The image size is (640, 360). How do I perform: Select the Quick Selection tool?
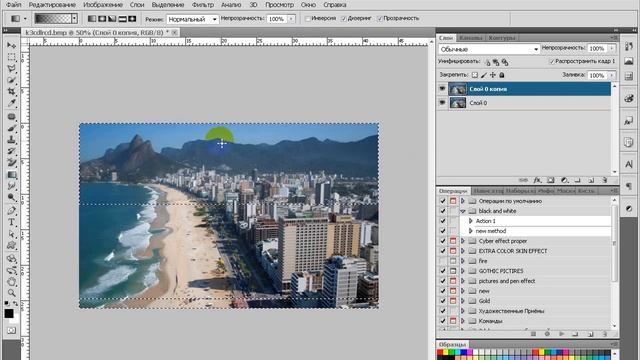pyautogui.click(x=11, y=80)
